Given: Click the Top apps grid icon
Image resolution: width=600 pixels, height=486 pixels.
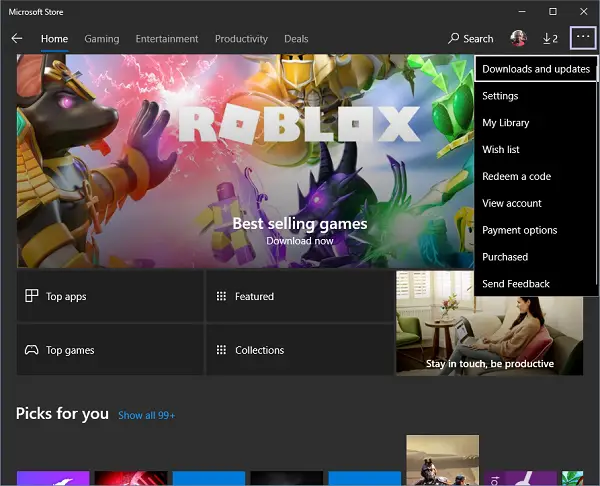Looking at the screenshot, I should click(x=31, y=296).
